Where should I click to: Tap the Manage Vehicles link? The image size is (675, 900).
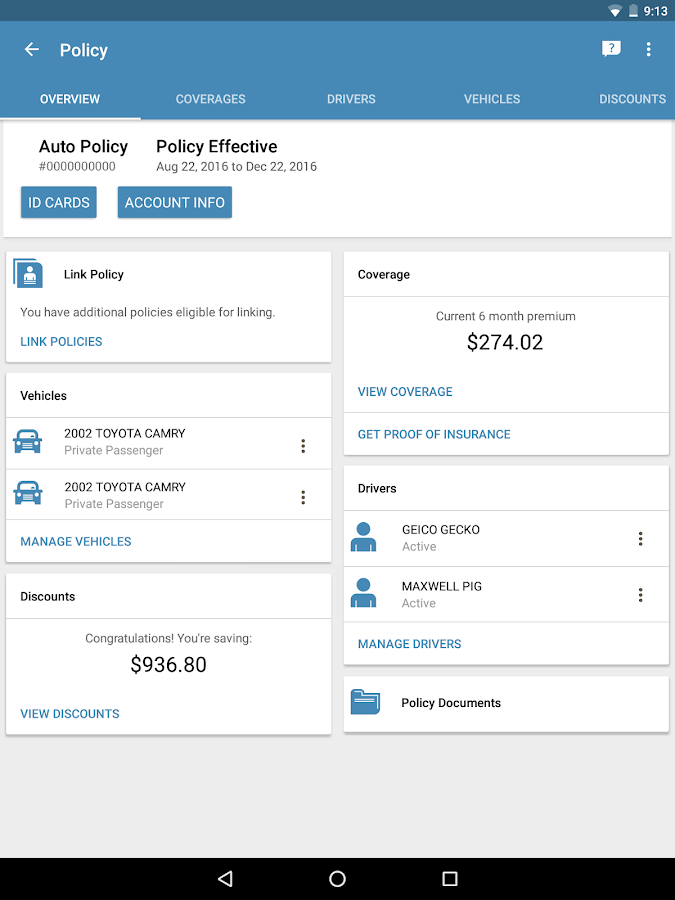pos(76,542)
